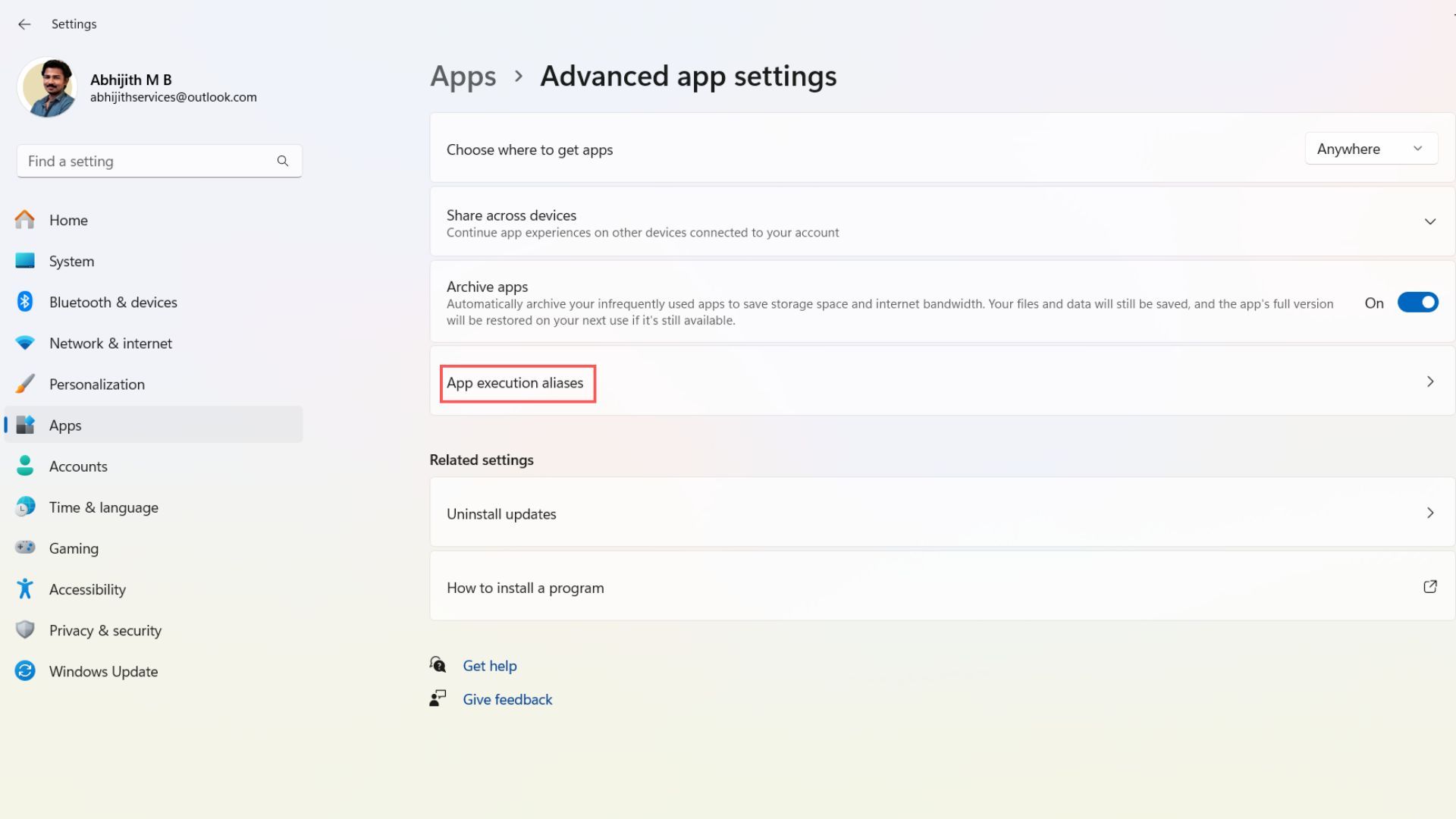Open the Anywhere apps source dropdown
Screen dimensions: 1456x819
pos(1370,149)
